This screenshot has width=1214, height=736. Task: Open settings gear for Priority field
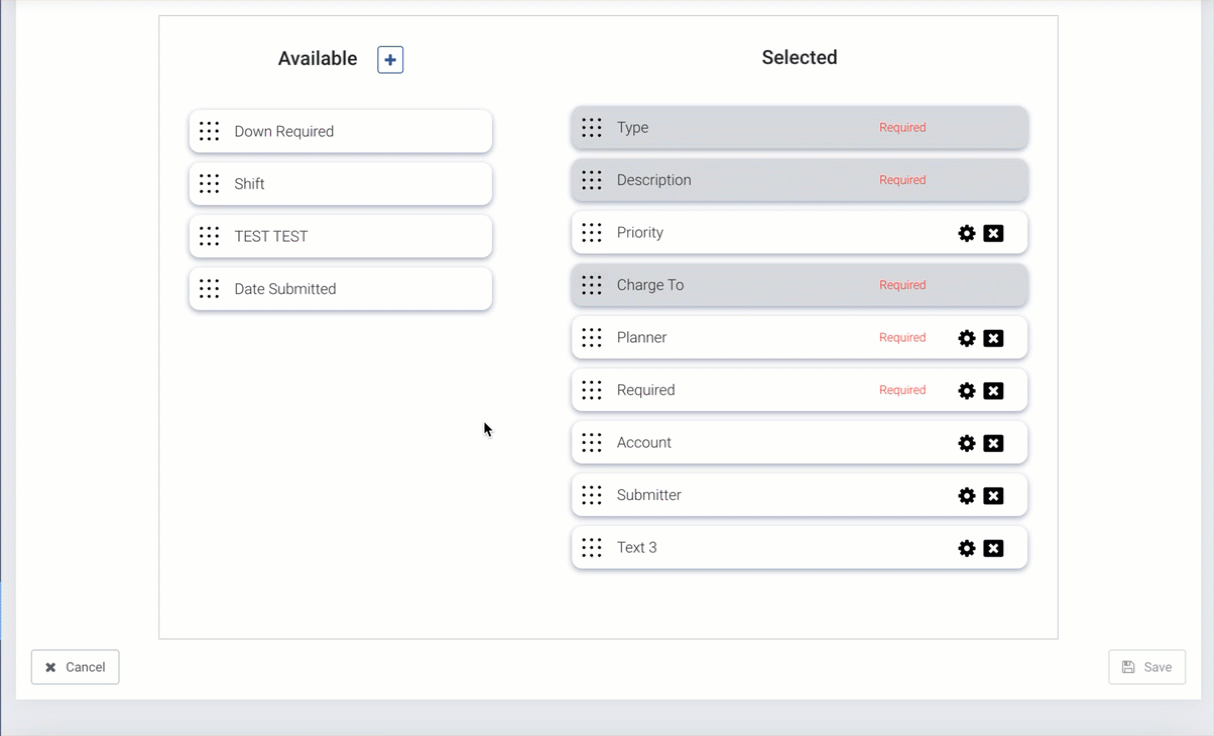tap(967, 233)
